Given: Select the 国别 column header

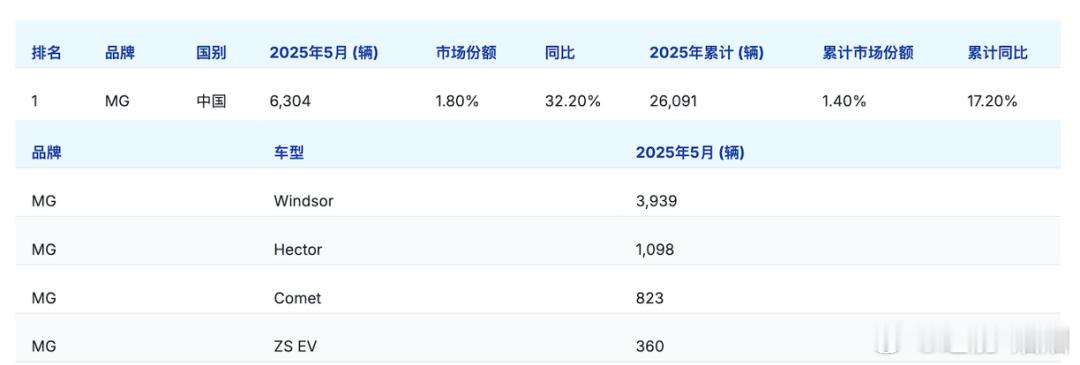Looking at the screenshot, I should (211, 53).
